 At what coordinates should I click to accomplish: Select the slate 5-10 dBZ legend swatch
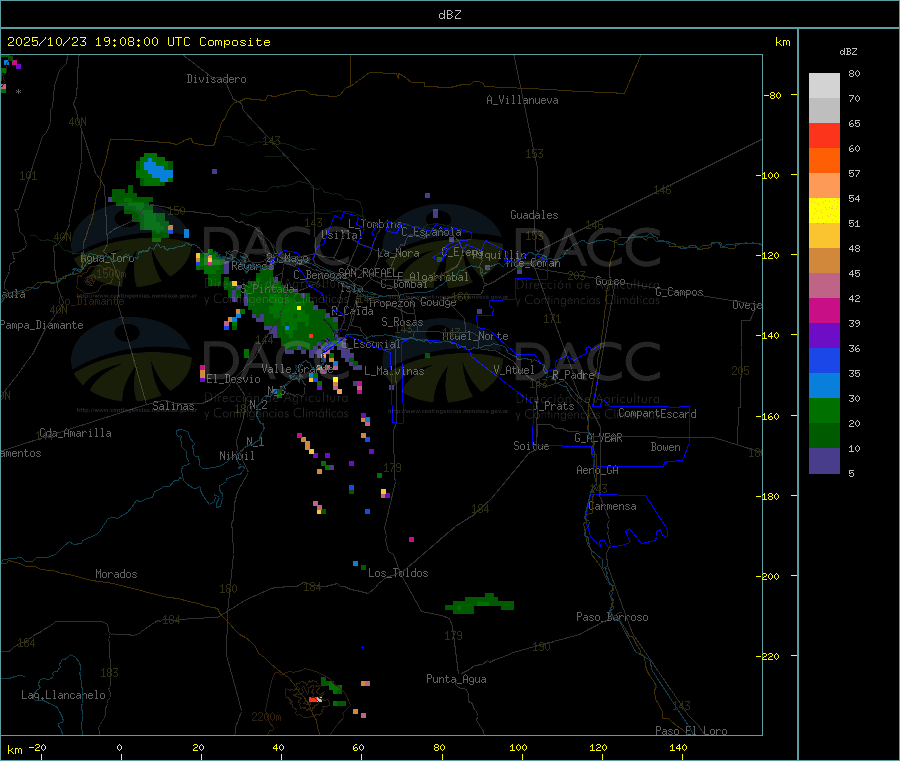824,461
